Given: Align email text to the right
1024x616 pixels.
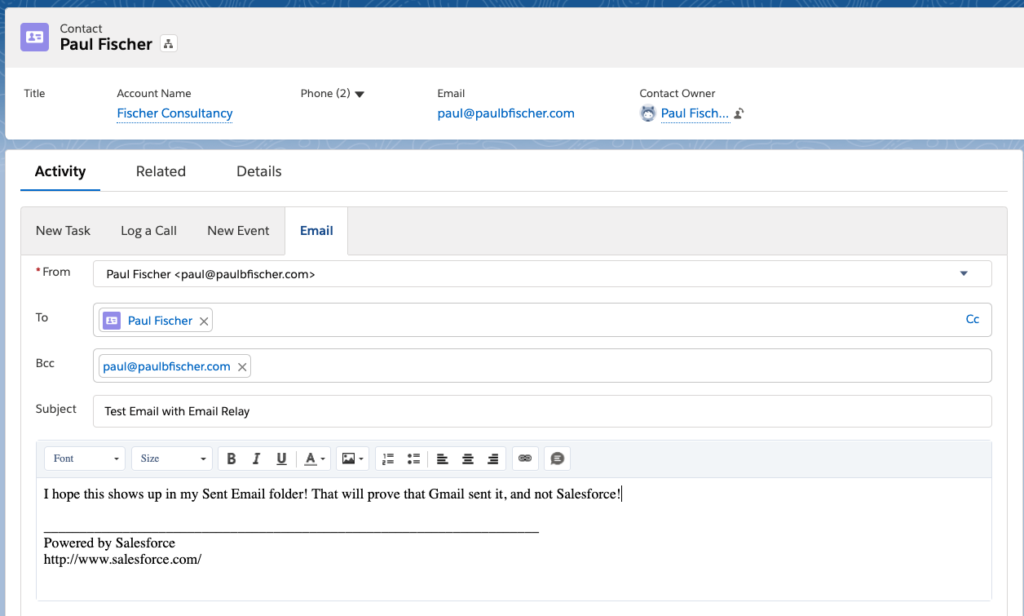Looking at the screenshot, I should pyautogui.click(x=492, y=458).
